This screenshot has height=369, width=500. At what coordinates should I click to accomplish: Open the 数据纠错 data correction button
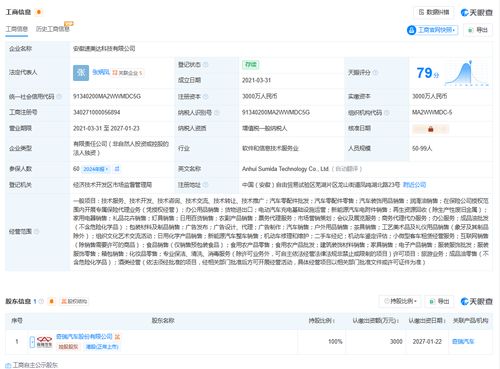tap(434, 12)
